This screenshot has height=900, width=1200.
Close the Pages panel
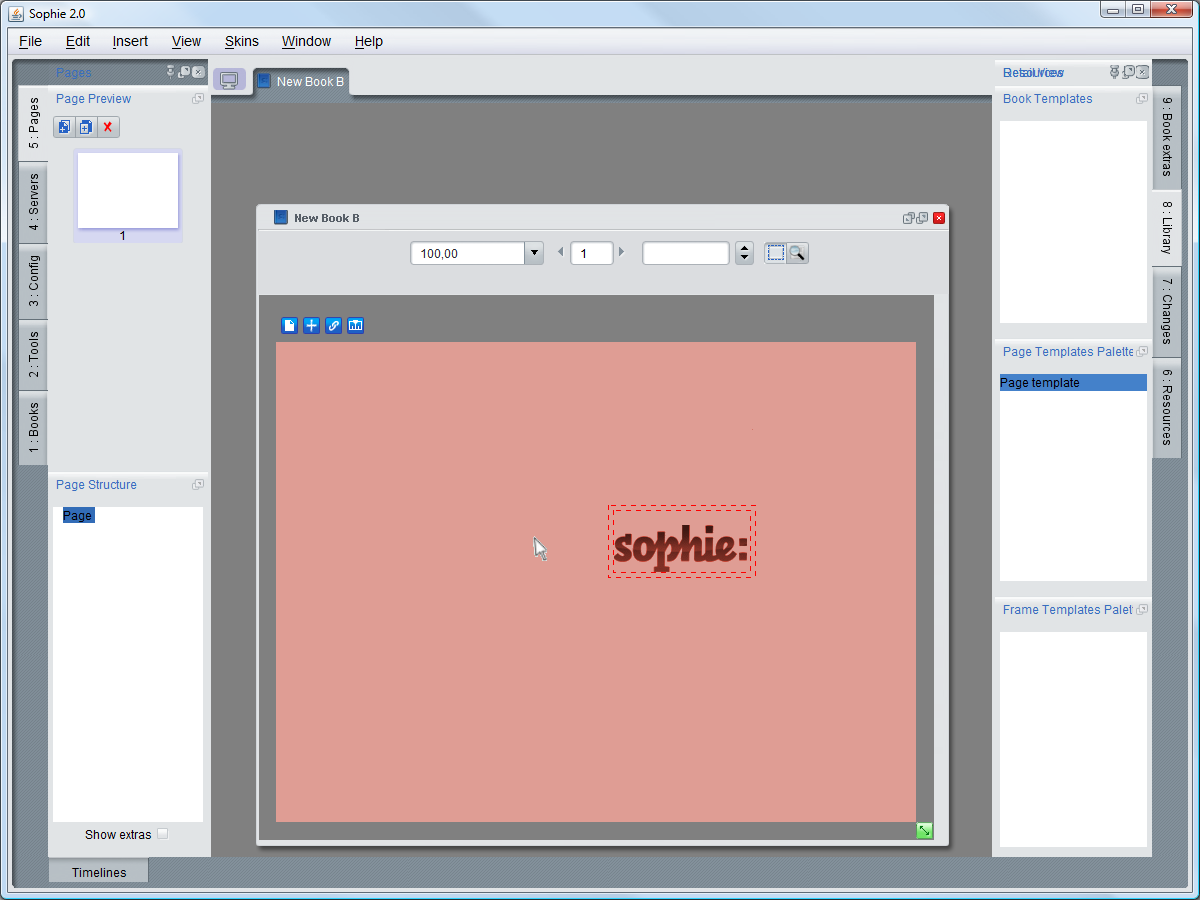(198, 72)
